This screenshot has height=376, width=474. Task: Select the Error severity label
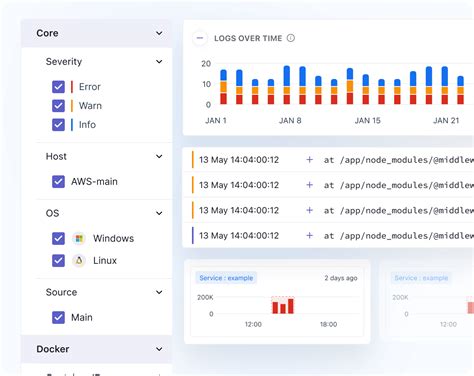pyautogui.click(x=90, y=87)
